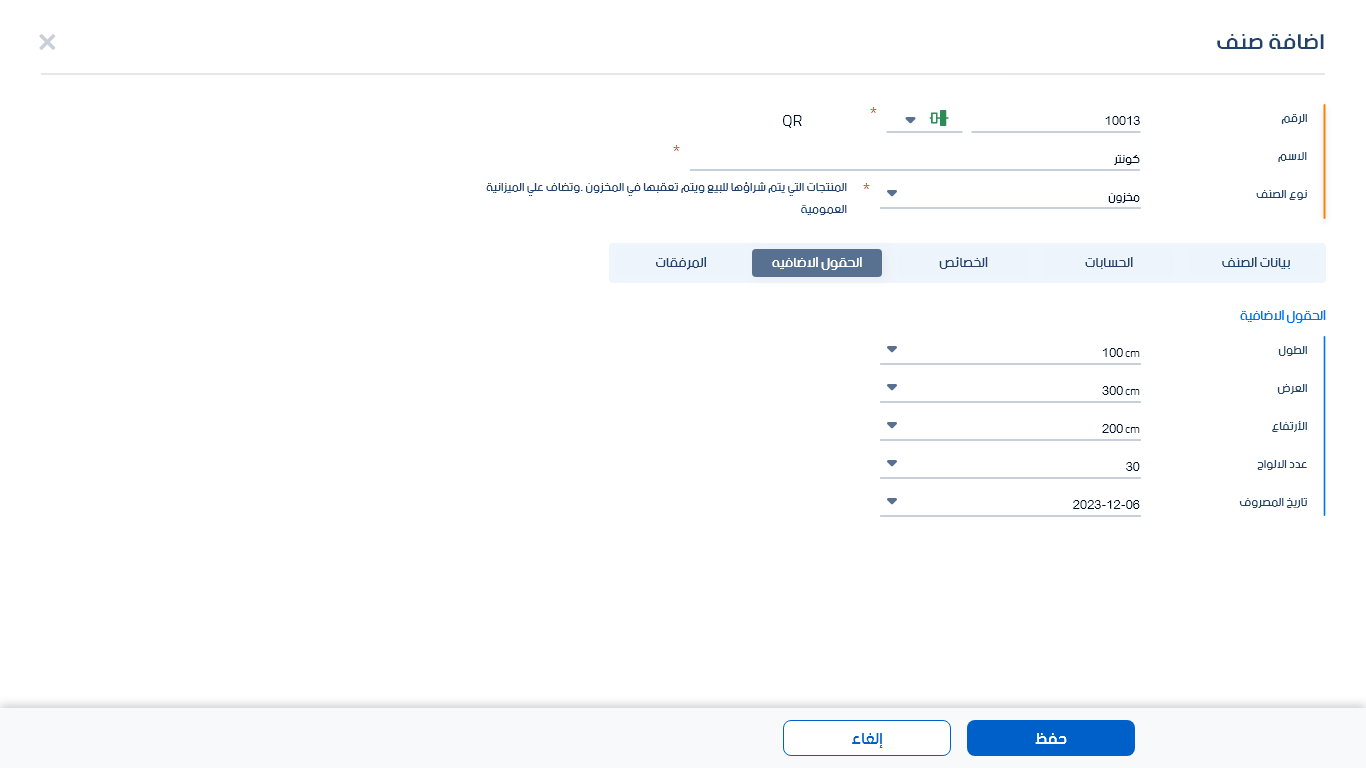Click the حفظ save button
The width and height of the screenshot is (1366, 768).
pos(1050,738)
